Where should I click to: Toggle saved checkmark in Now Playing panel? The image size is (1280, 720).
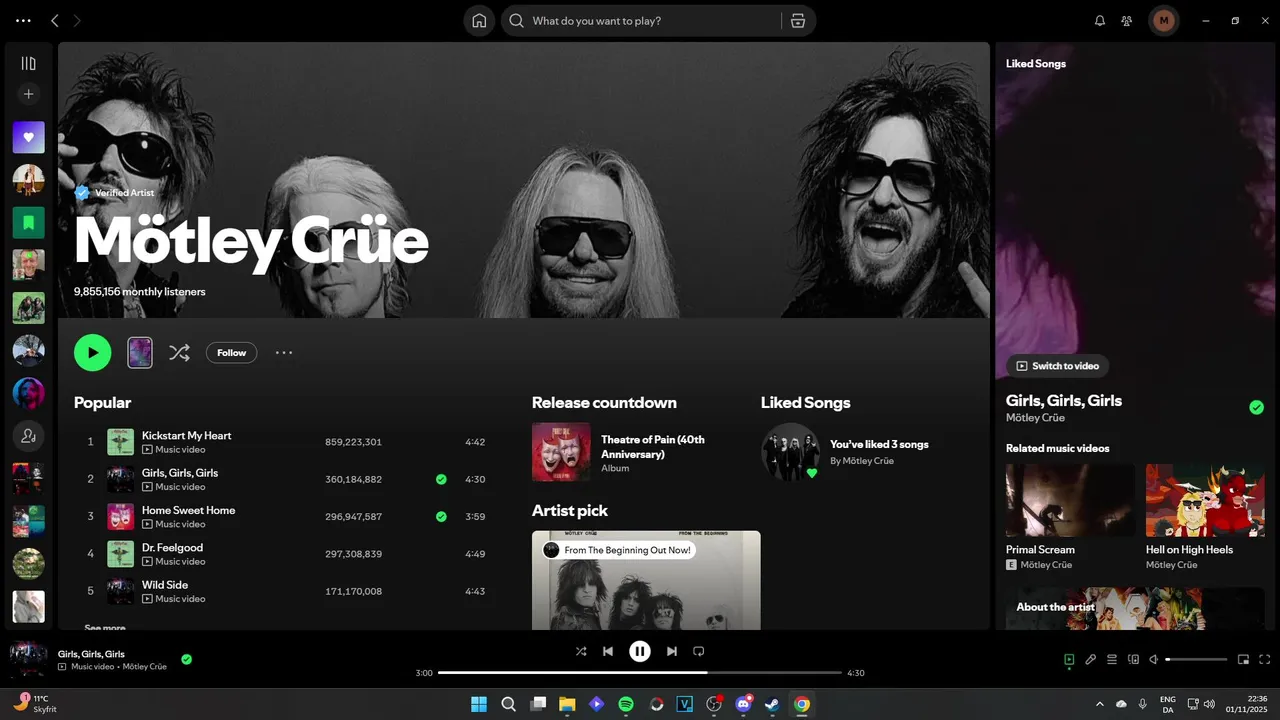tap(1256, 407)
